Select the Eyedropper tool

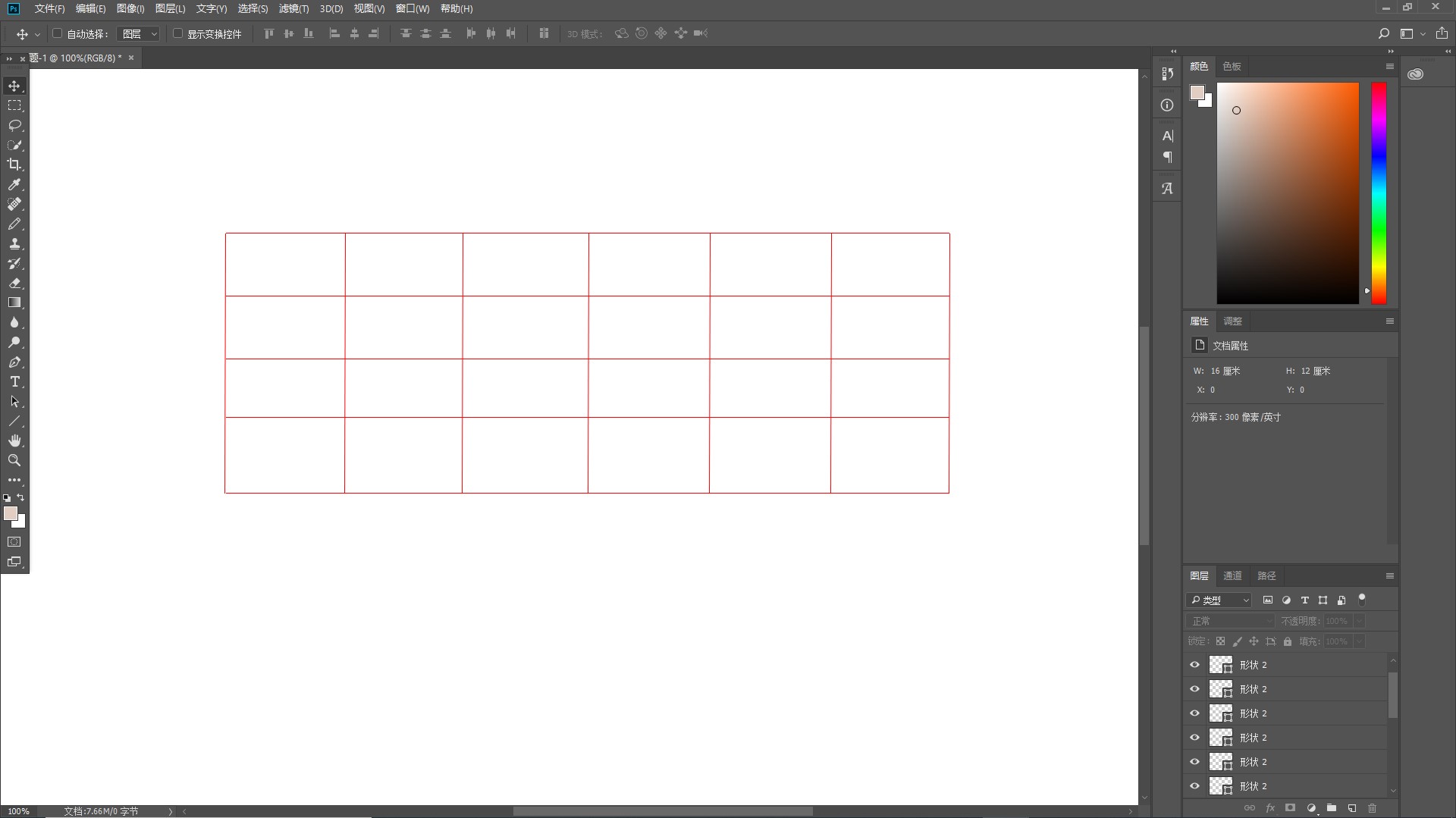point(14,184)
